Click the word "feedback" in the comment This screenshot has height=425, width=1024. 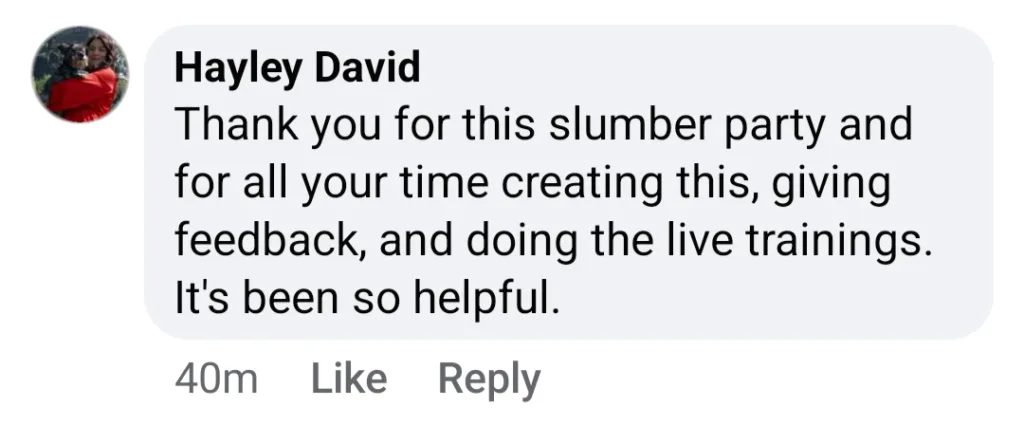point(268,241)
